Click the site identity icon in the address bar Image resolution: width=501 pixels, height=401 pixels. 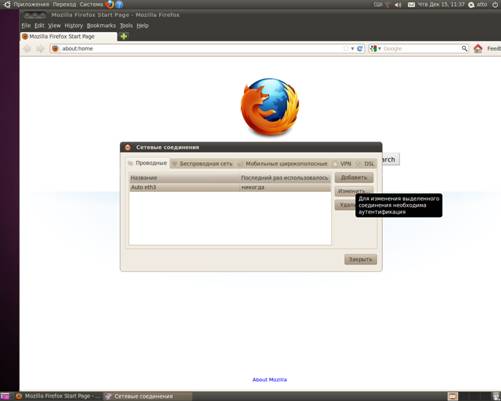(x=55, y=49)
